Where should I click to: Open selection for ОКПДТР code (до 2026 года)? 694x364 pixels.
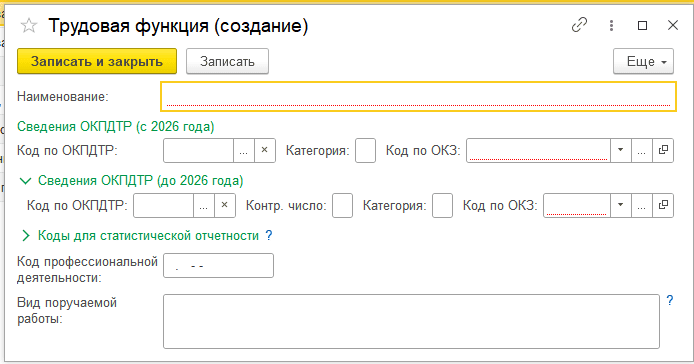coord(204,205)
